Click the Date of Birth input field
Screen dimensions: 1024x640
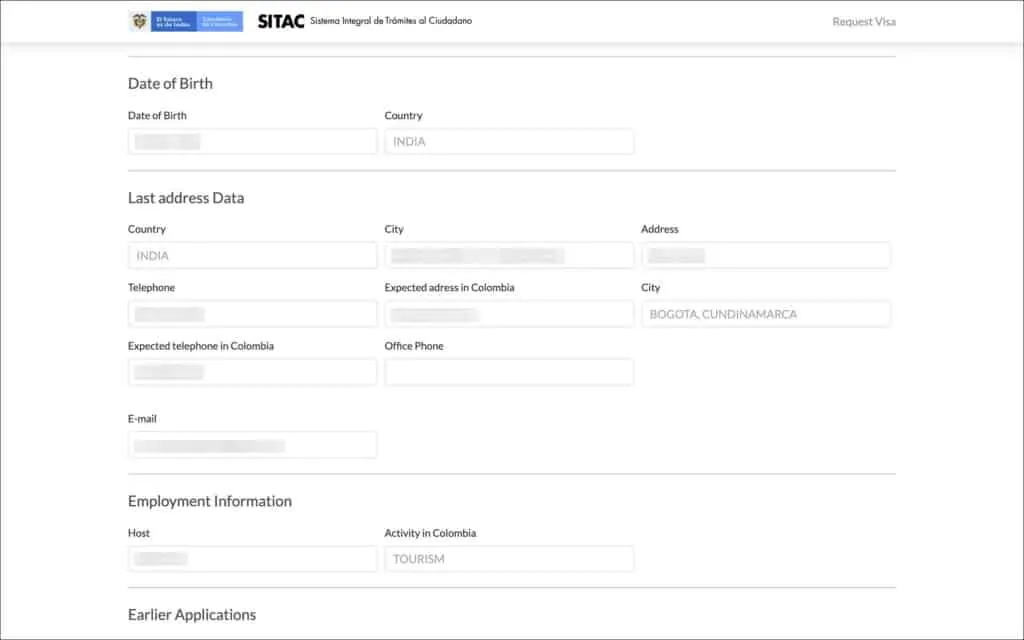(x=253, y=141)
